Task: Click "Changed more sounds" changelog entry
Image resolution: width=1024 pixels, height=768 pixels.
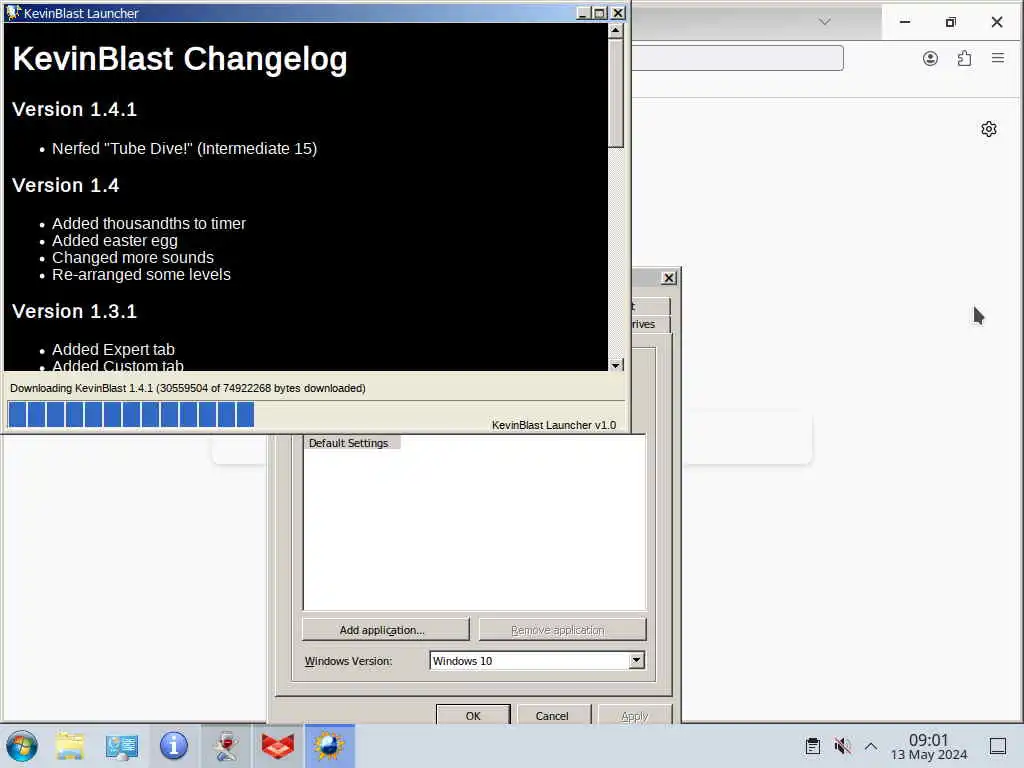Action: [x=133, y=257]
